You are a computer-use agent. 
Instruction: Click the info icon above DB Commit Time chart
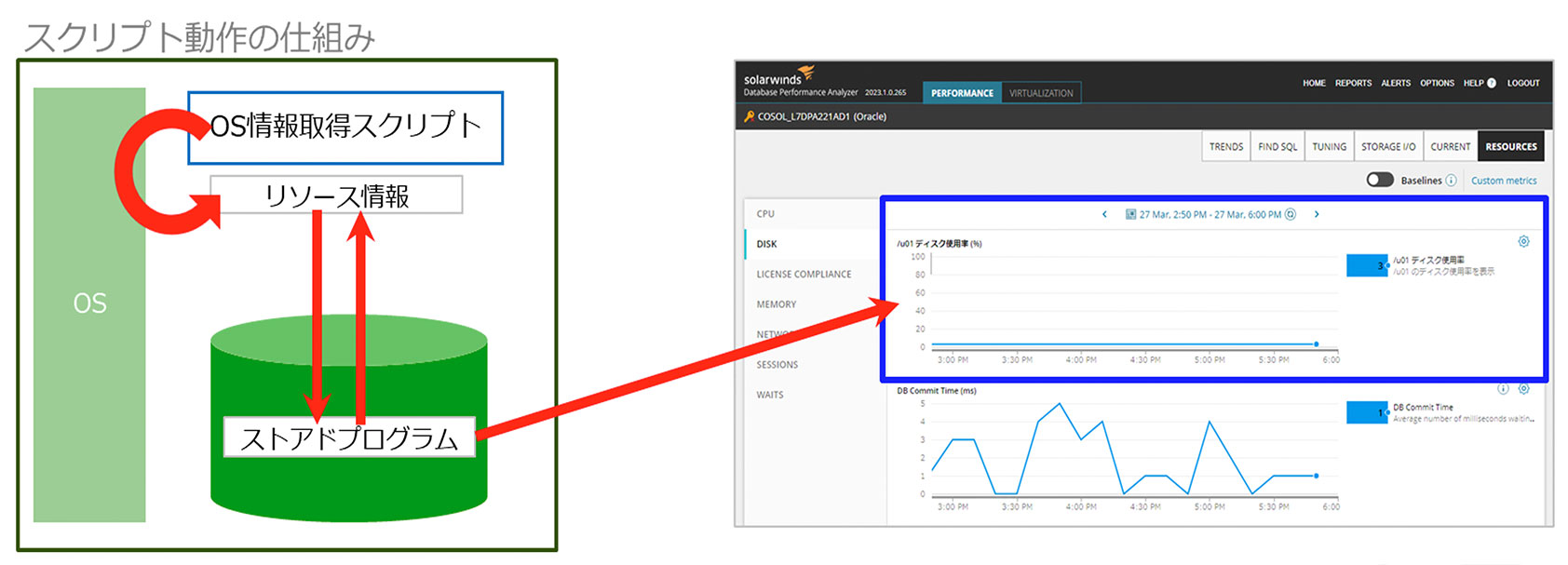coord(1503,389)
